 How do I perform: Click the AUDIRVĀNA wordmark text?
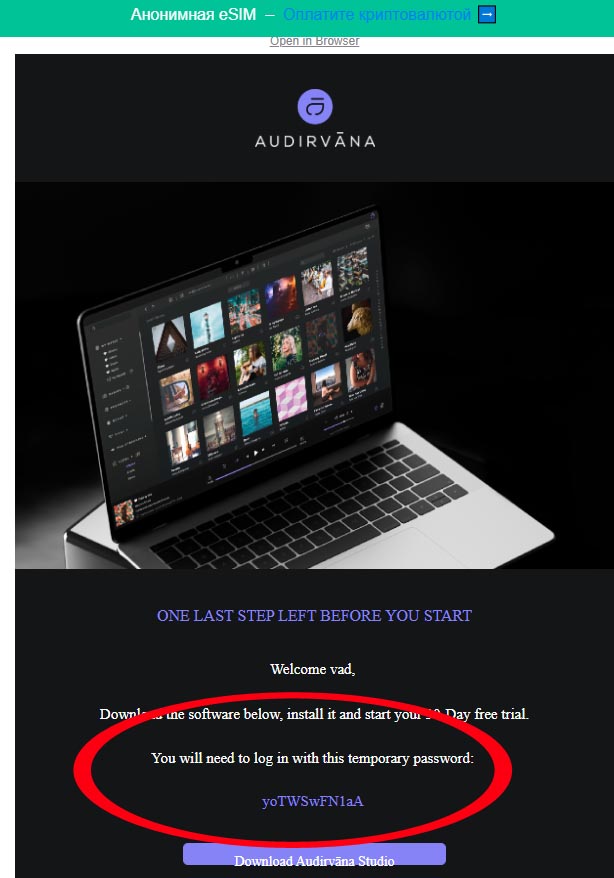pyautogui.click(x=315, y=141)
